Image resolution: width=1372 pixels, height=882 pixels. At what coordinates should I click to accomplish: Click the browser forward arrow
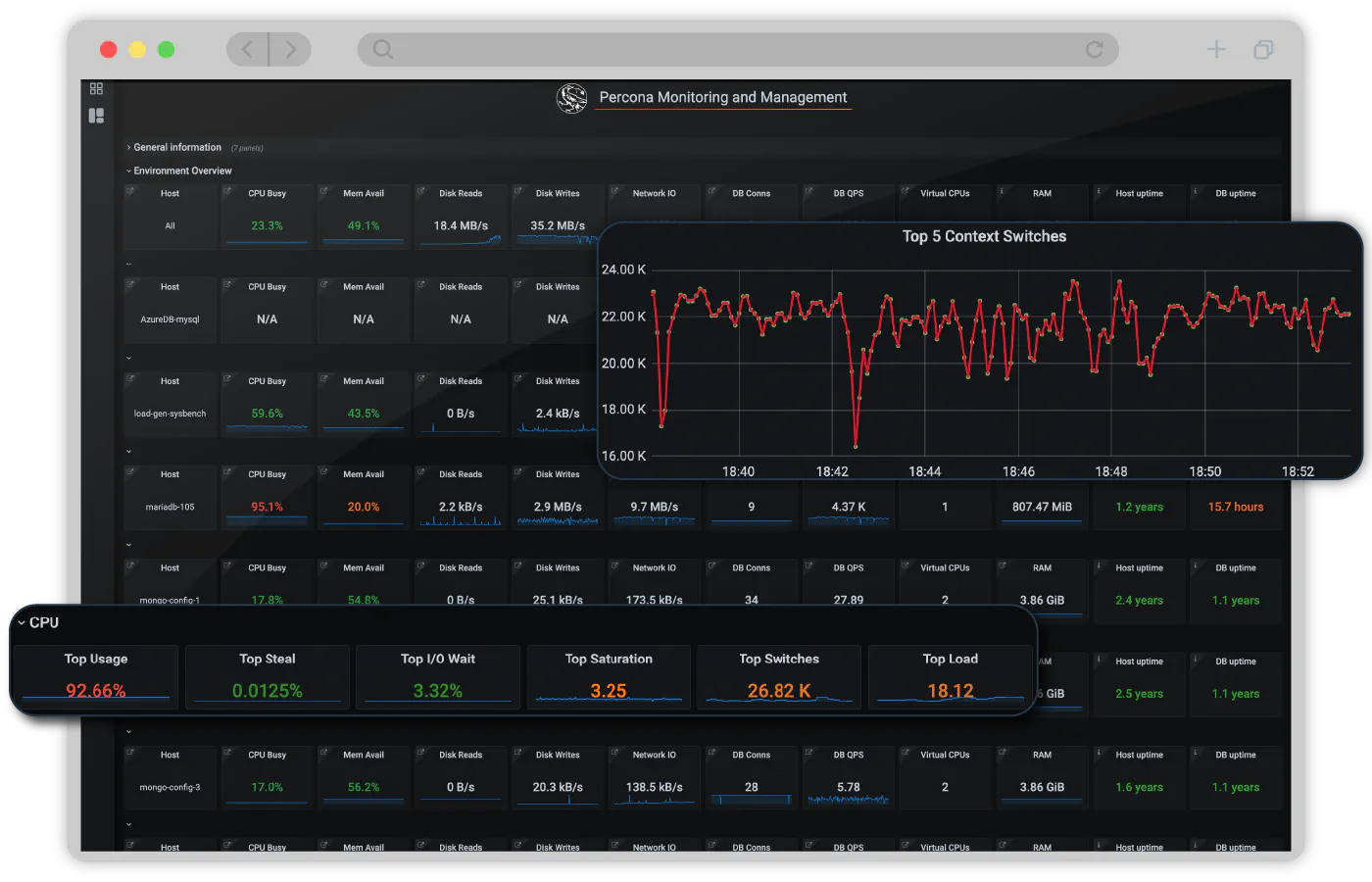point(290,49)
